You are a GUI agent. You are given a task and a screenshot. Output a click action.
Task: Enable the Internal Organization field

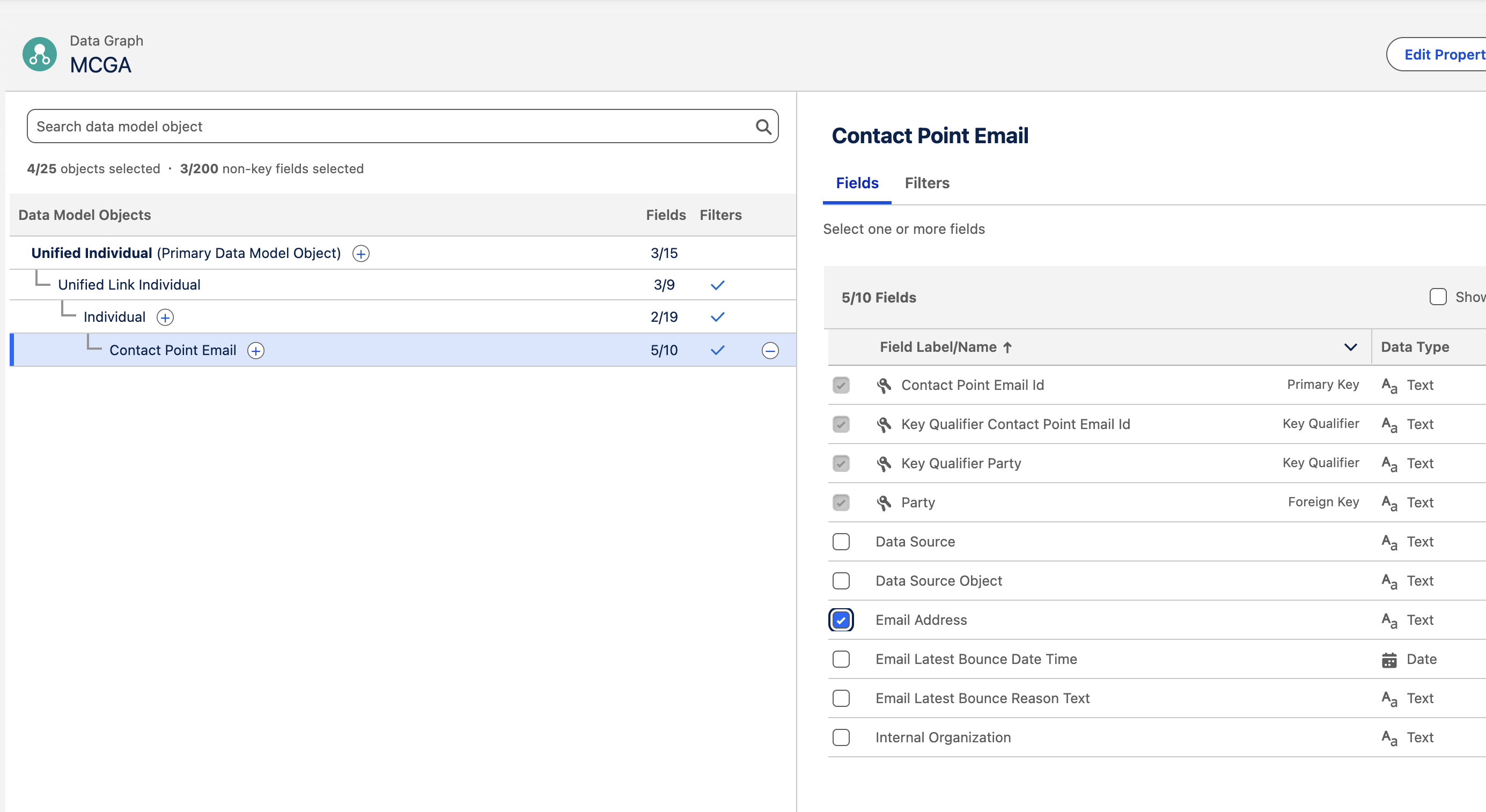point(841,737)
